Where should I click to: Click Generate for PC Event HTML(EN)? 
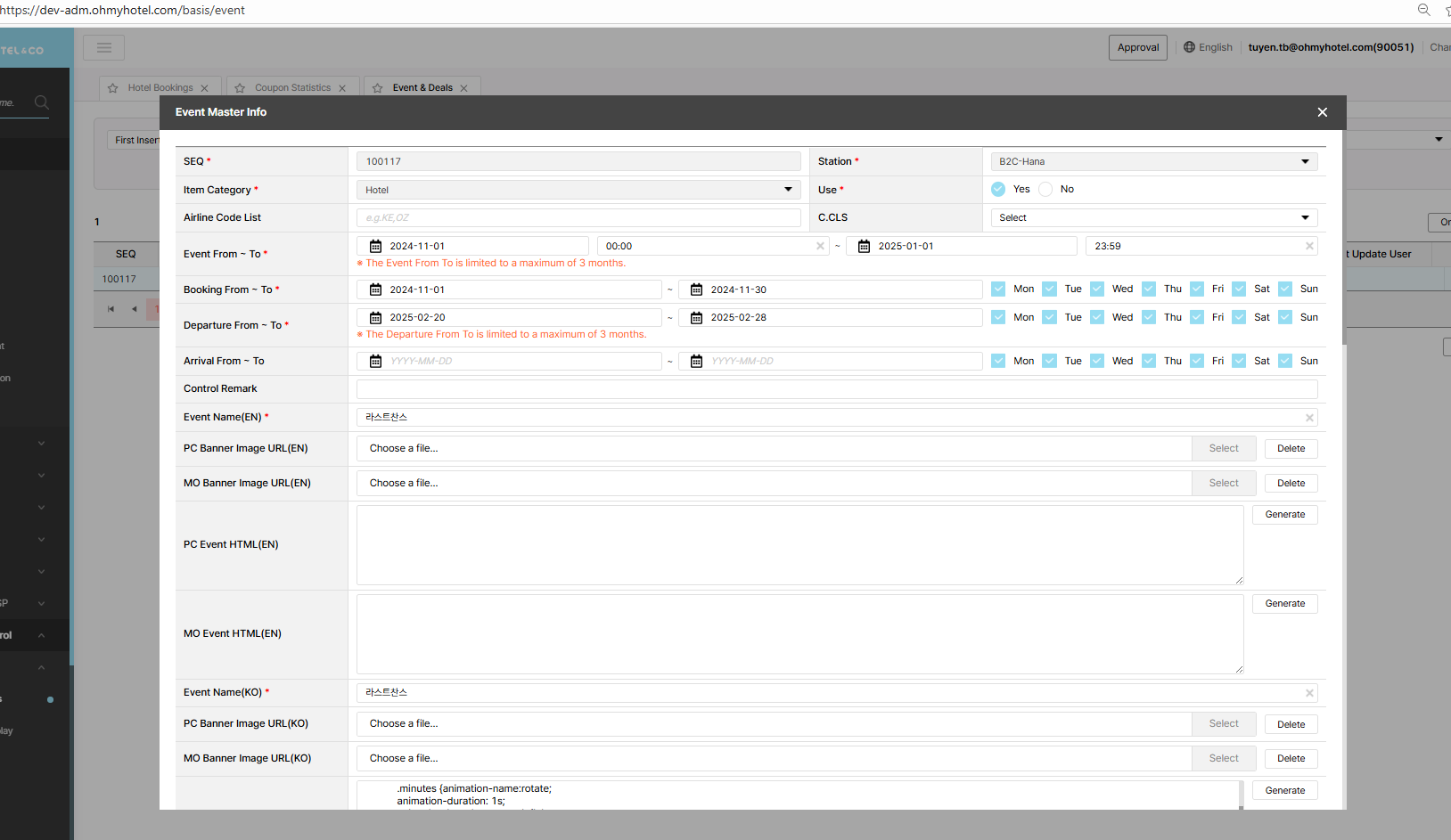[x=1284, y=515]
